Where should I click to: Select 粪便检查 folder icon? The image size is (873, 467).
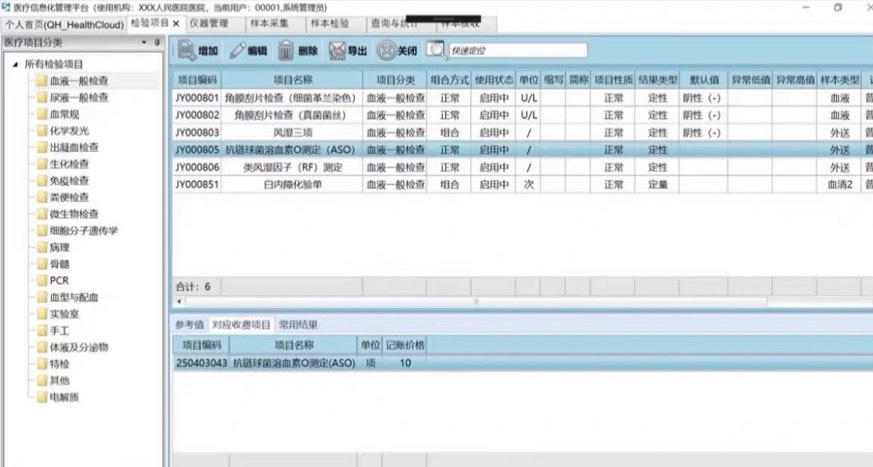[42, 197]
